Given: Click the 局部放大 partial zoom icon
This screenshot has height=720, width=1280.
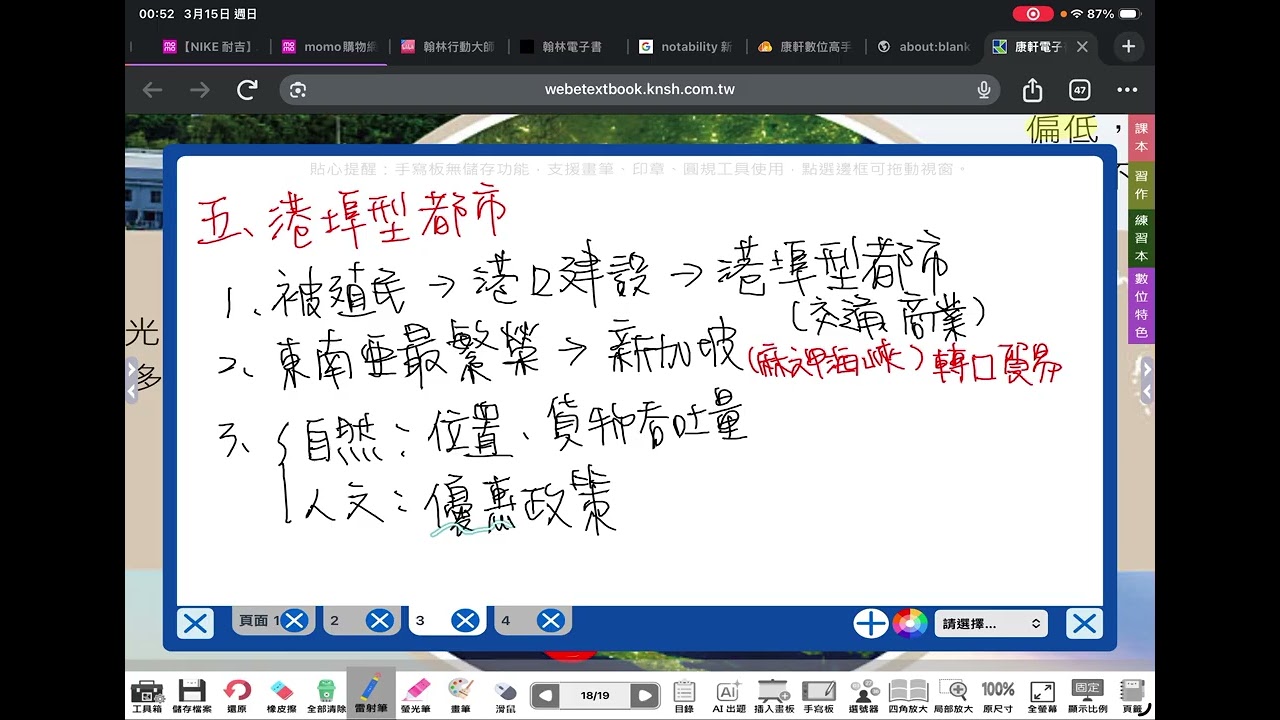Looking at the screenshot, I should (x=953, y=695).
